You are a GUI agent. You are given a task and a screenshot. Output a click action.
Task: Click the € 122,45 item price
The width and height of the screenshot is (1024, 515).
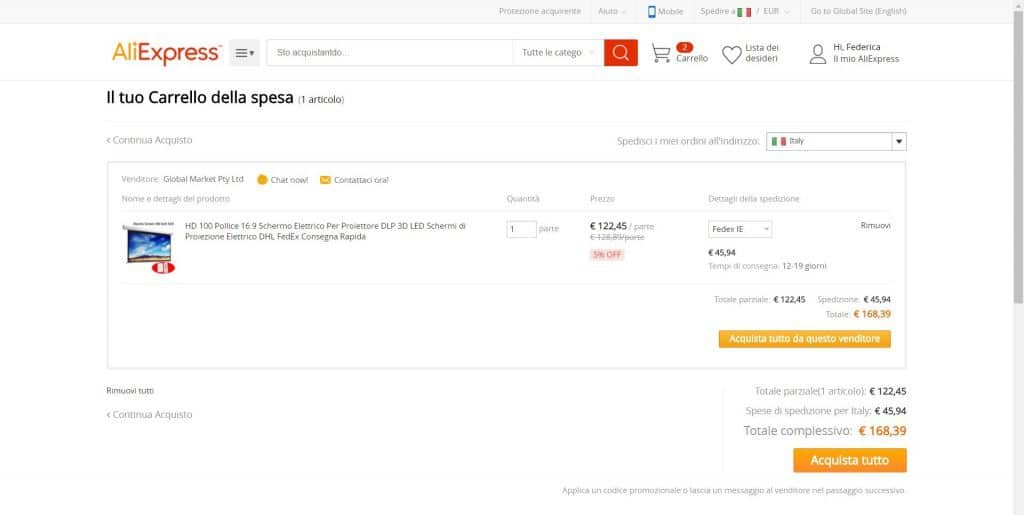click(608, 226)
